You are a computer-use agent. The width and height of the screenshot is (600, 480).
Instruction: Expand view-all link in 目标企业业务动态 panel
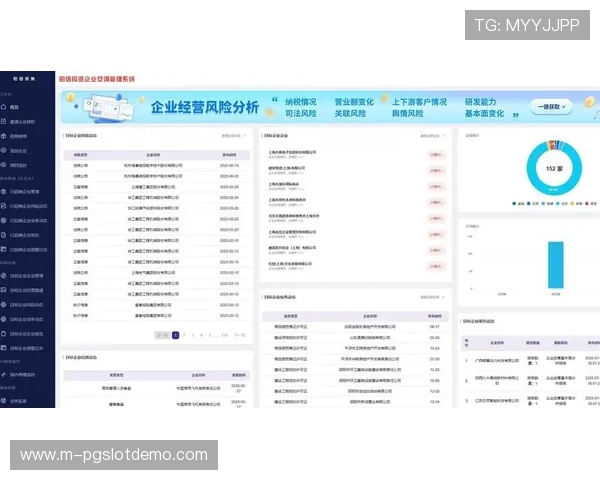tap(432, 297)
